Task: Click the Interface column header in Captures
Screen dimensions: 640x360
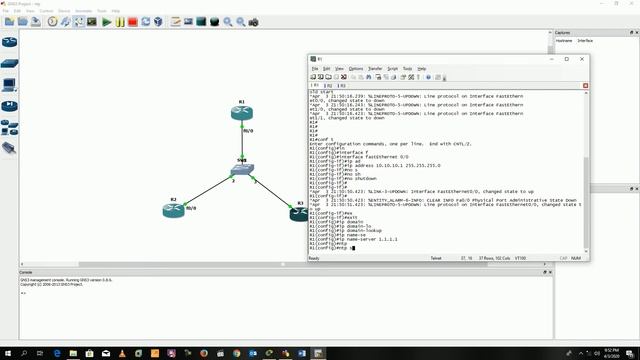Action: [585, 41]
